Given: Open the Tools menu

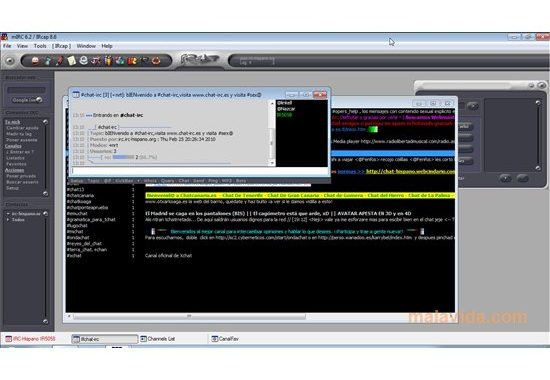Looking at the screenshot, I should pos(40,46).
